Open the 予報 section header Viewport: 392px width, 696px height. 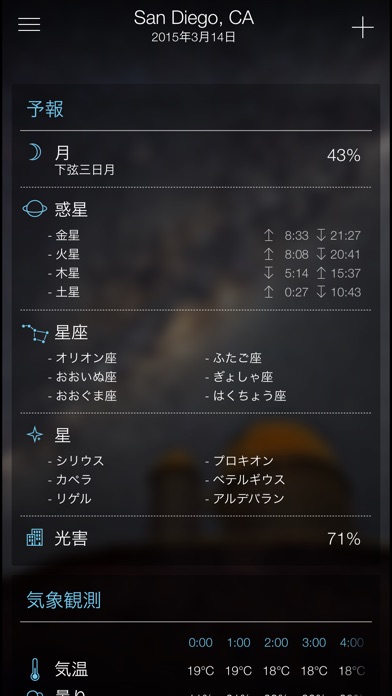coord(45,109)
